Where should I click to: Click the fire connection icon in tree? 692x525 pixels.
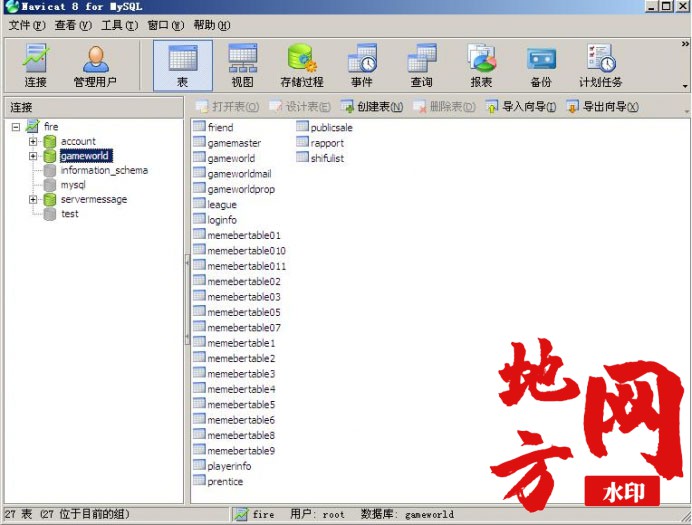(33, 127)
